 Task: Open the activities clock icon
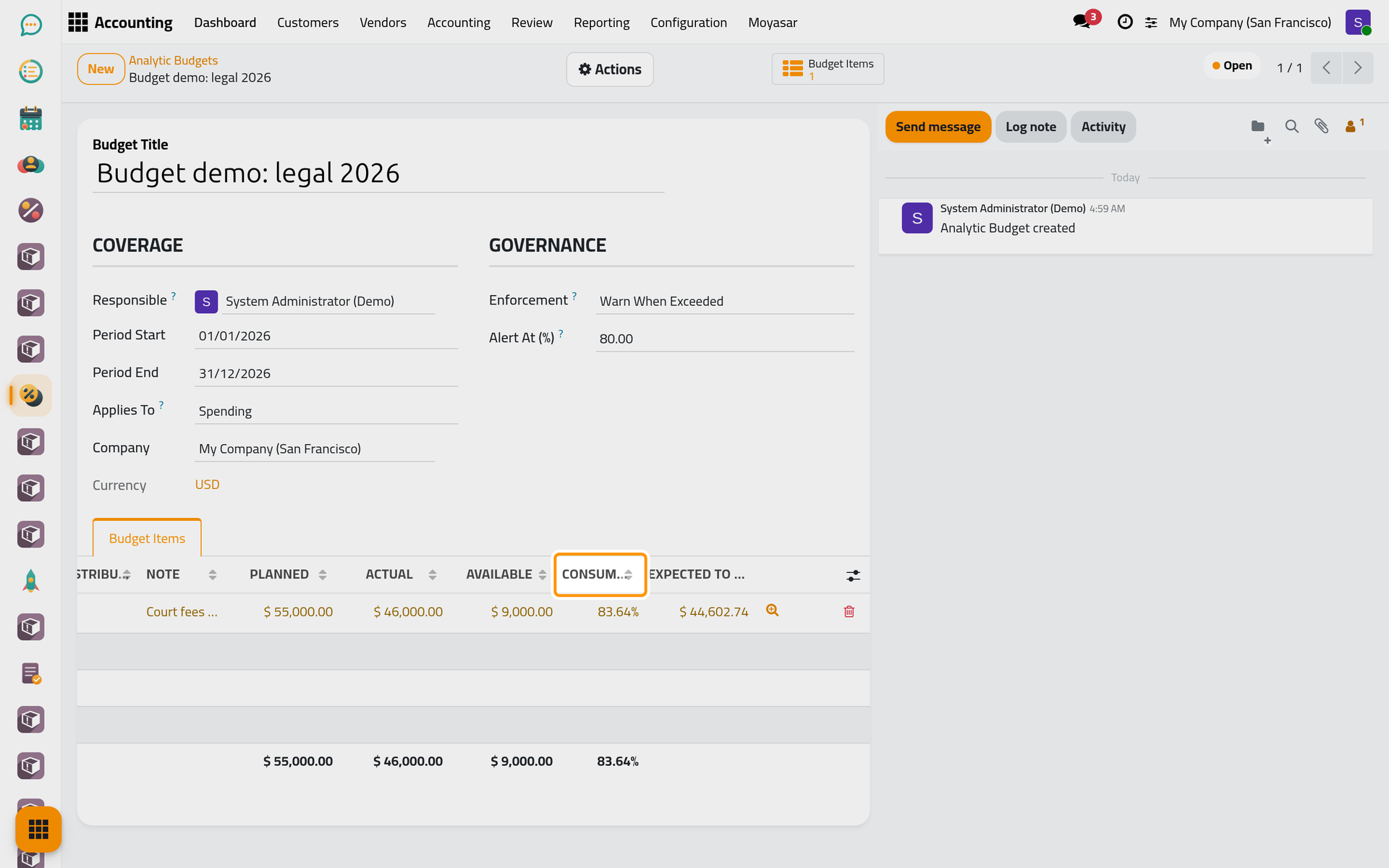1125,22
